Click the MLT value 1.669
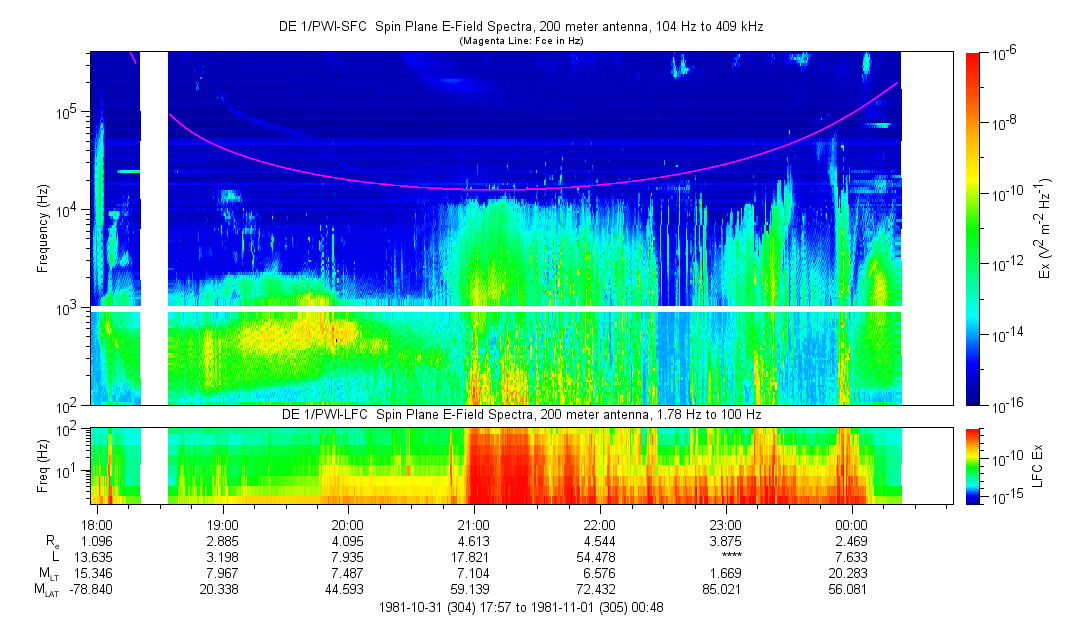The height and width of the screenshot is (620, 1083). [726, 573]
